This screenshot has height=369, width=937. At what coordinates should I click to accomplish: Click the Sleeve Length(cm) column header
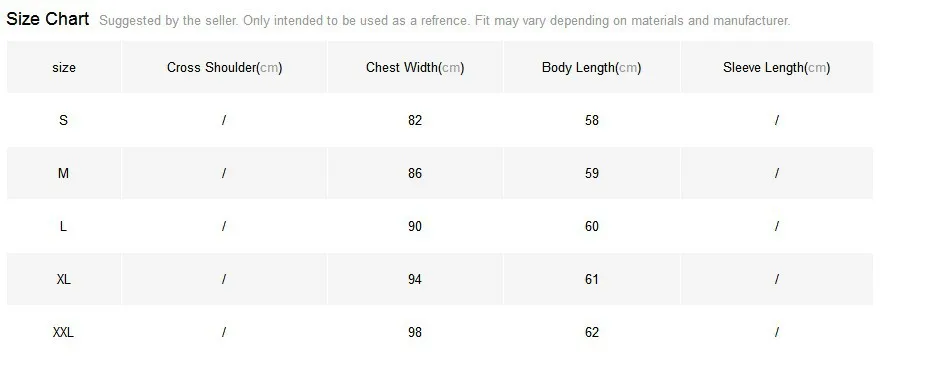pos(776,68)
